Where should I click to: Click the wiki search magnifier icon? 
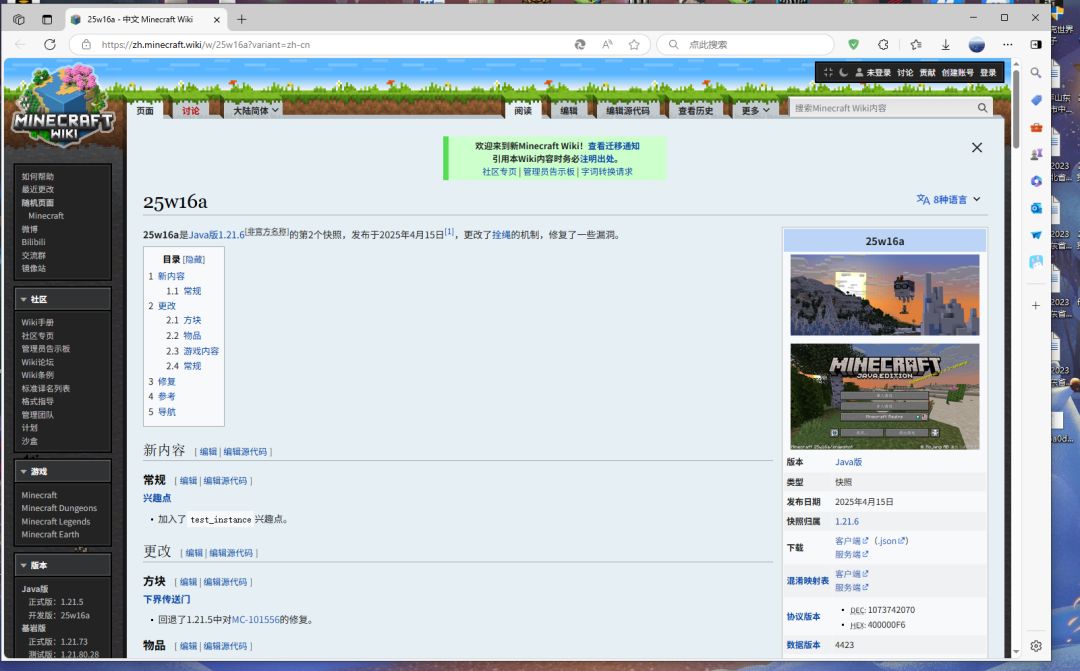[982, 108]
